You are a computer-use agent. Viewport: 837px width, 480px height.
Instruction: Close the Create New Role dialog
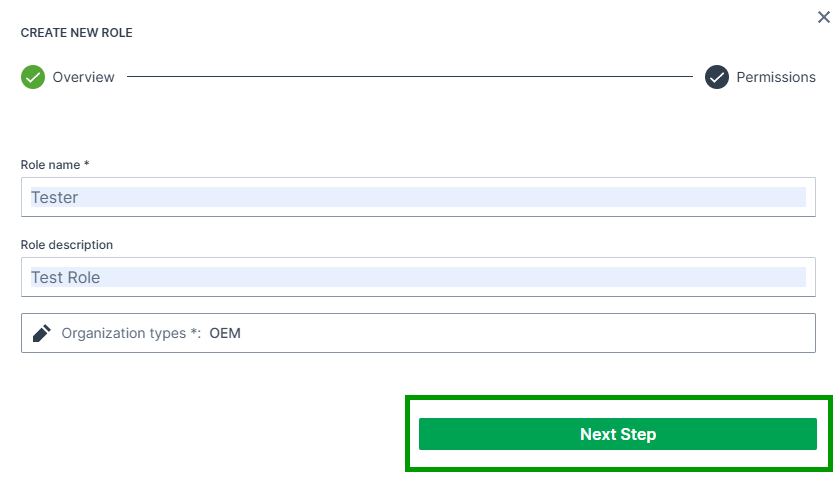[822, 17]
